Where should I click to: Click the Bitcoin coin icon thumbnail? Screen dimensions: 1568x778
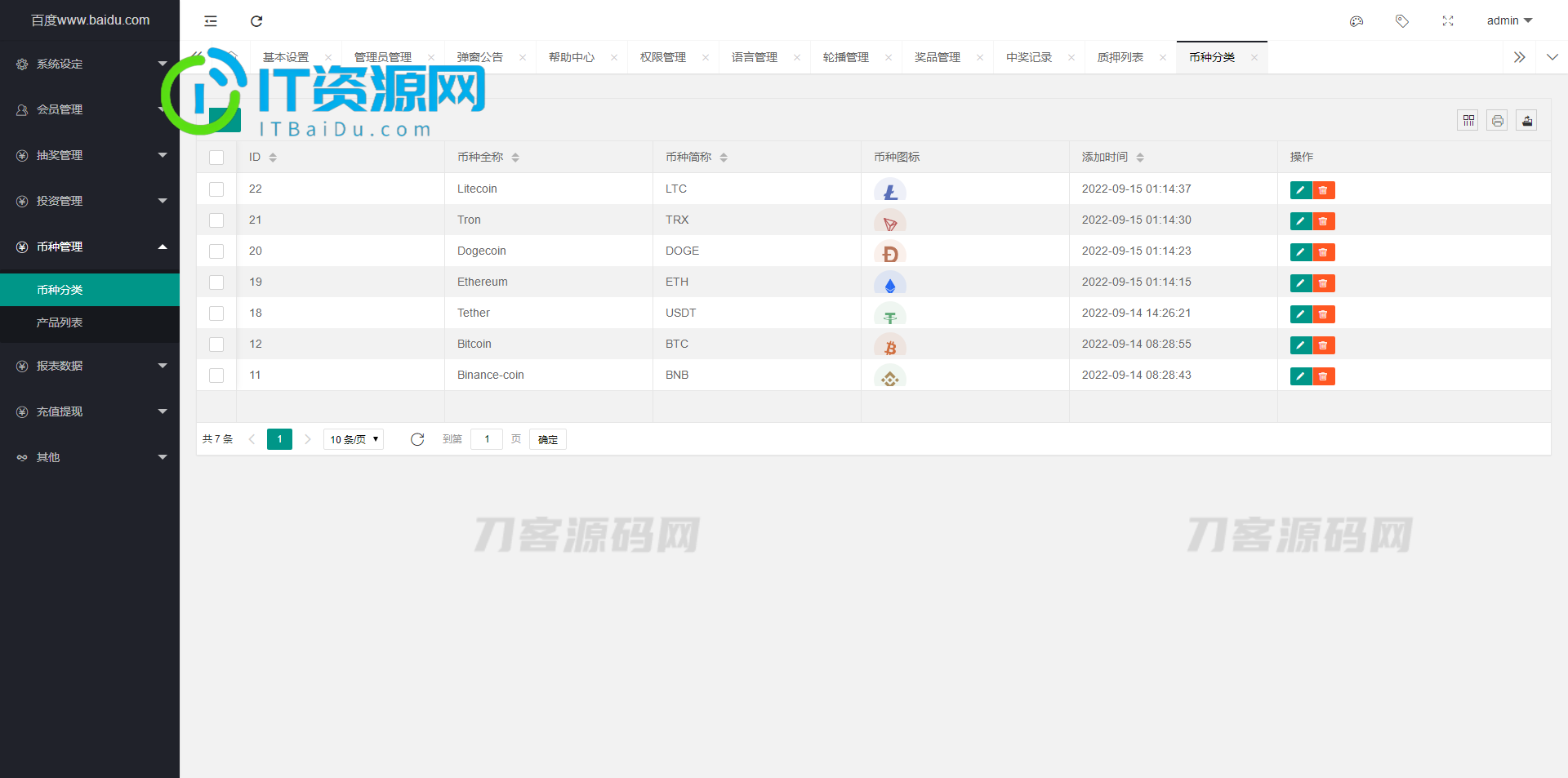click(x=890, y=345)
